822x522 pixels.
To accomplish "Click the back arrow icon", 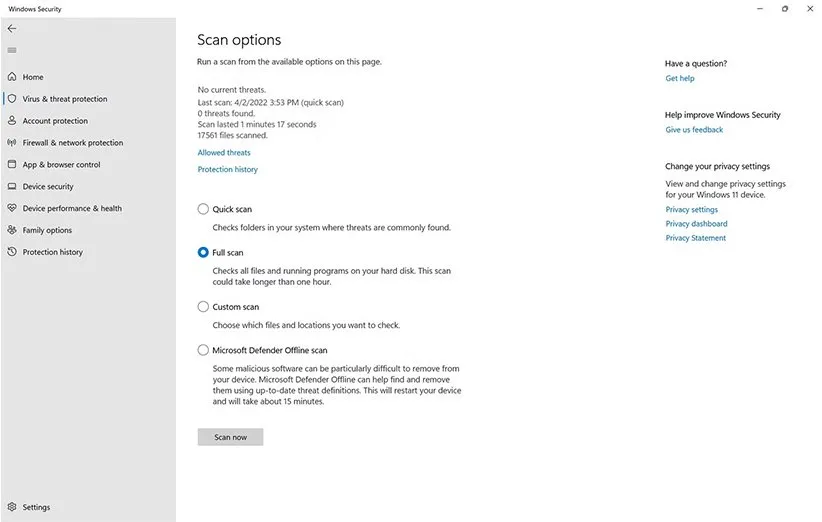I will [x=12, y=29].
